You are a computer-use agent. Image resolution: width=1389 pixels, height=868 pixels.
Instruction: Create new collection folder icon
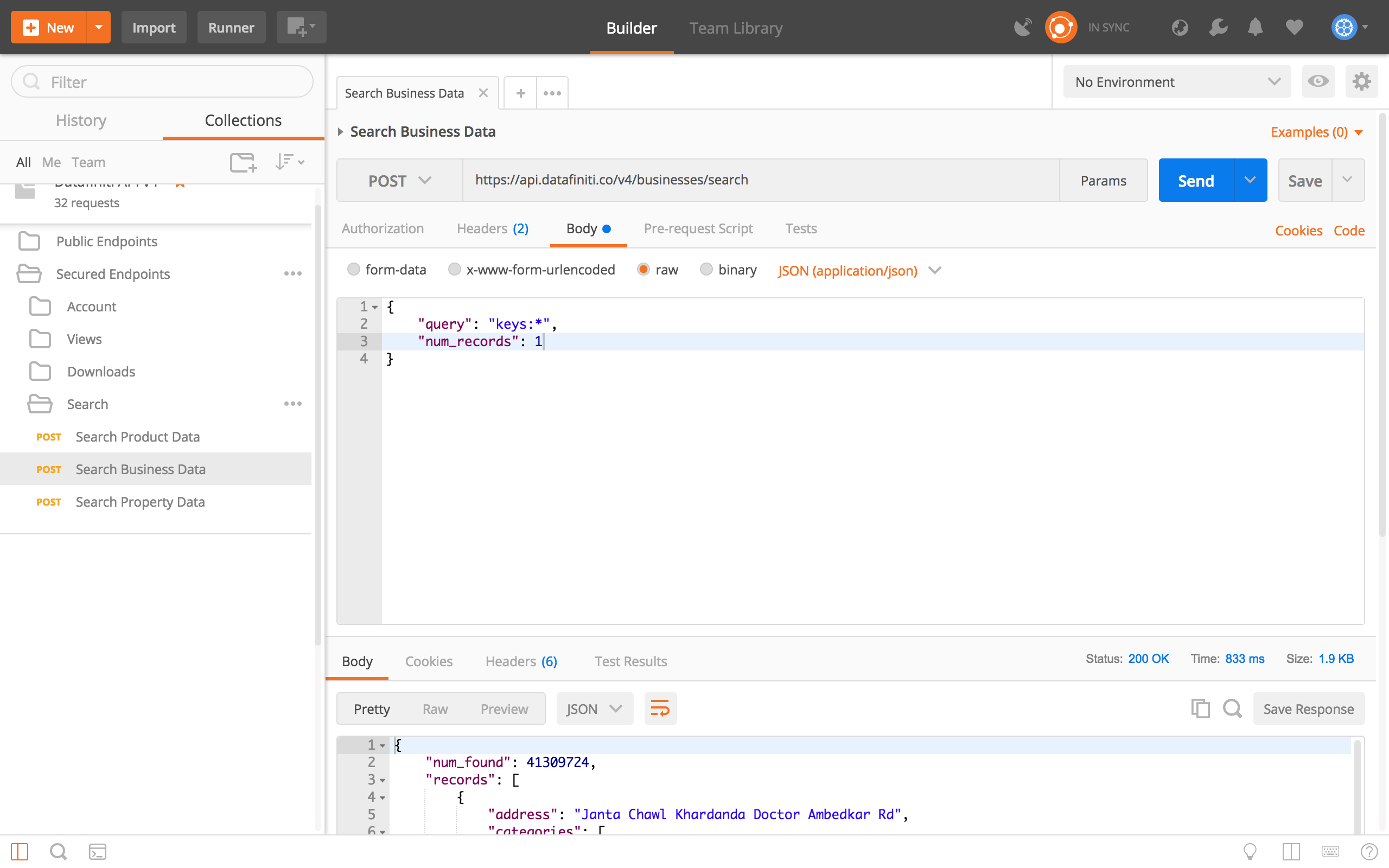click(244, 162)
